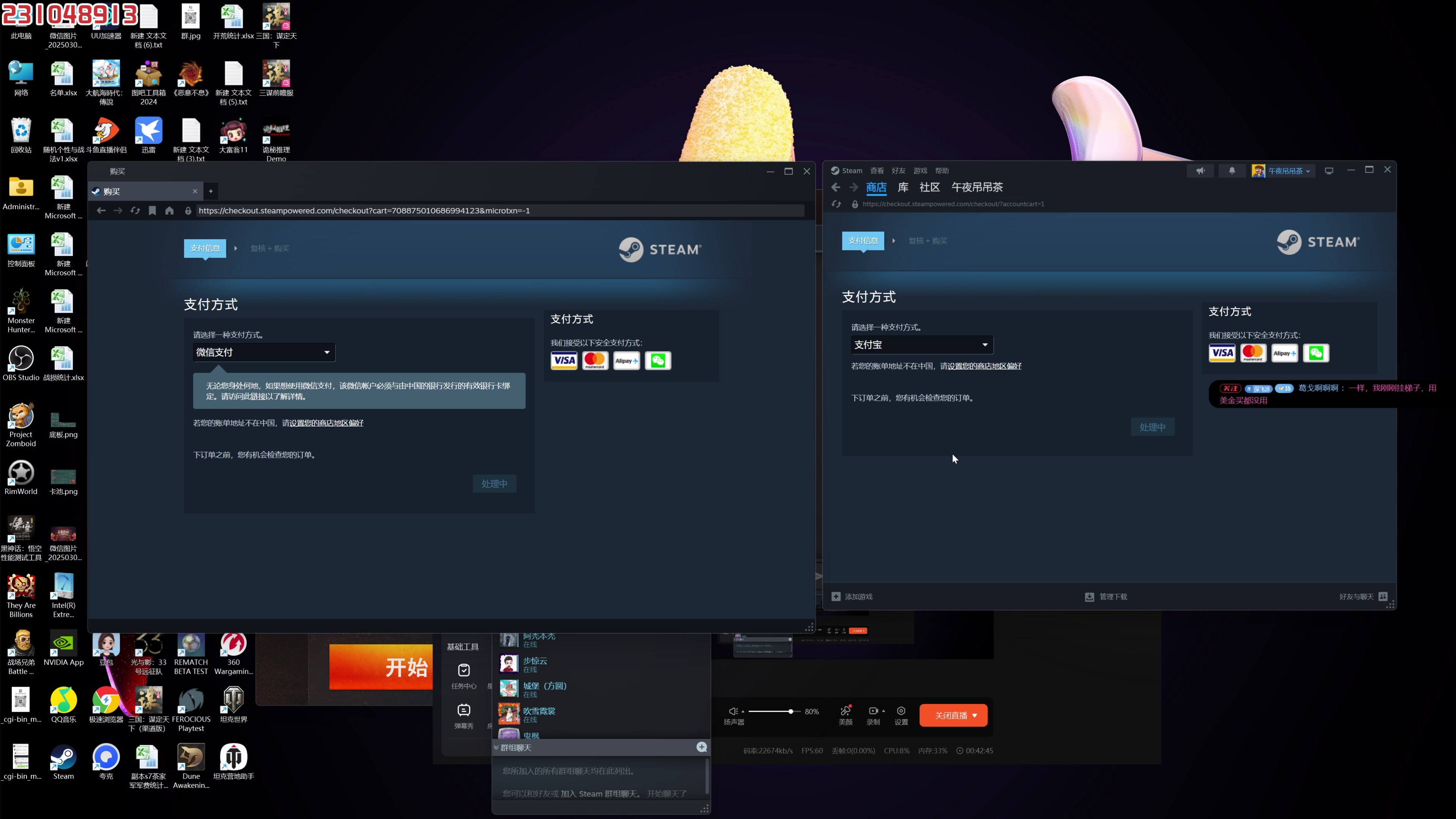This screenshot has height=819, width=1456.
Task: Open the 帮助 menu
Action: 941,171
